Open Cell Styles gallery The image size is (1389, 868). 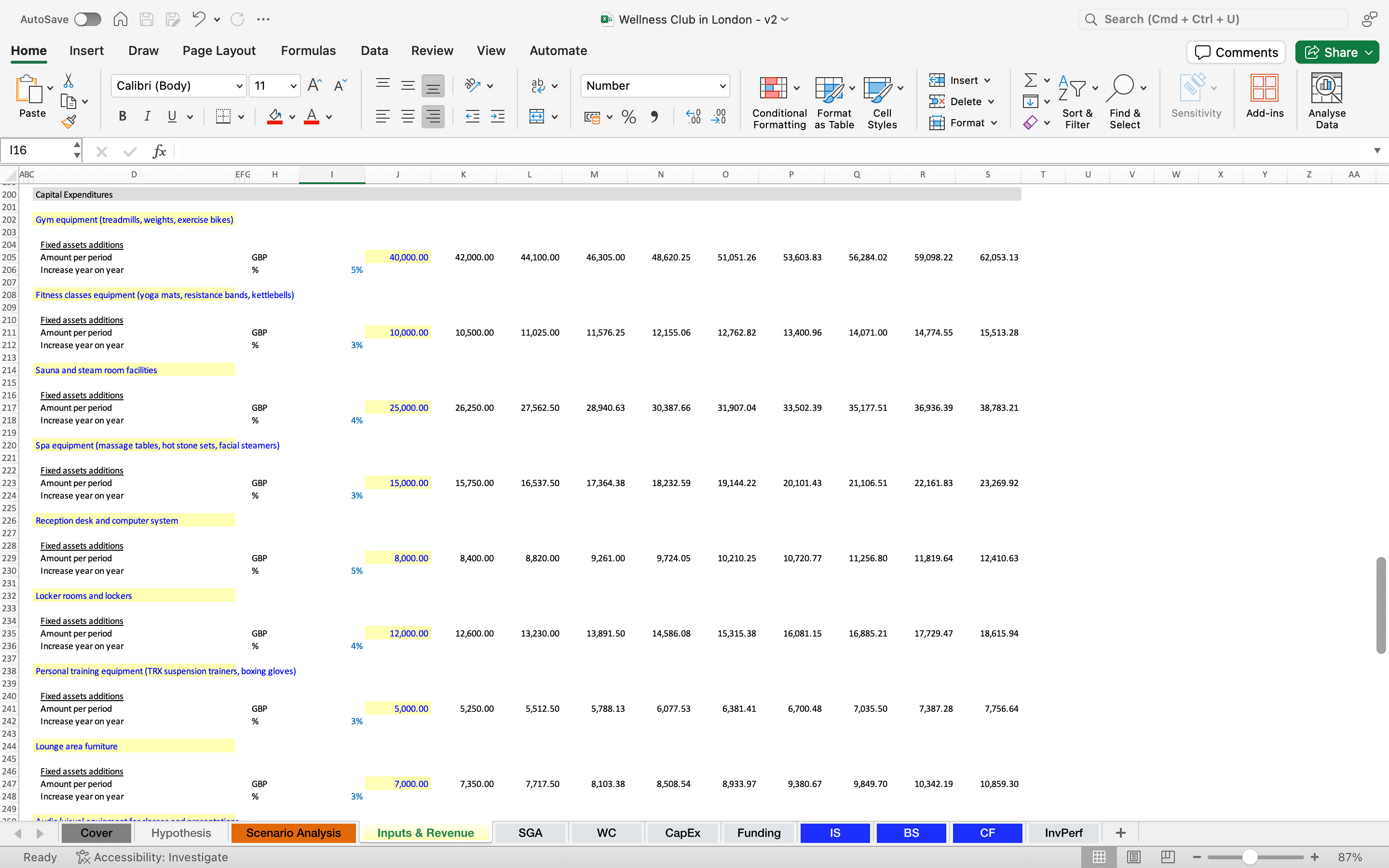(882, 102)
